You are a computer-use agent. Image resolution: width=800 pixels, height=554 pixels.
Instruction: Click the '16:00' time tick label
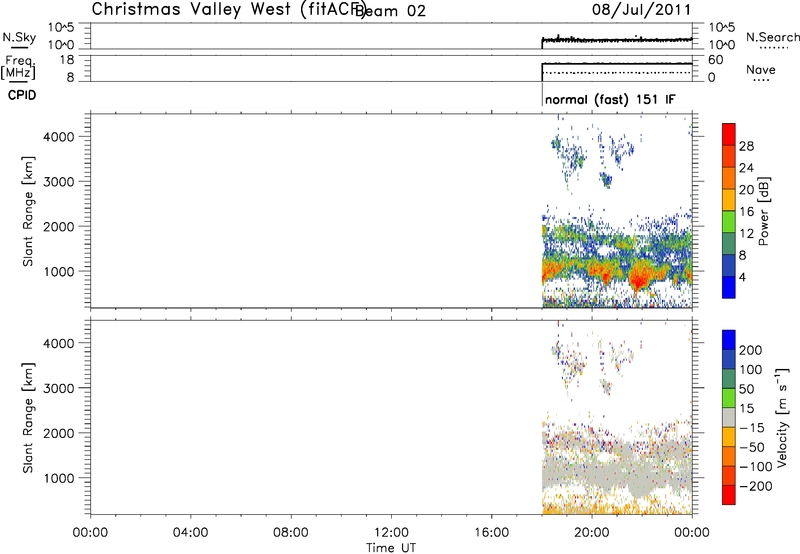491,533
